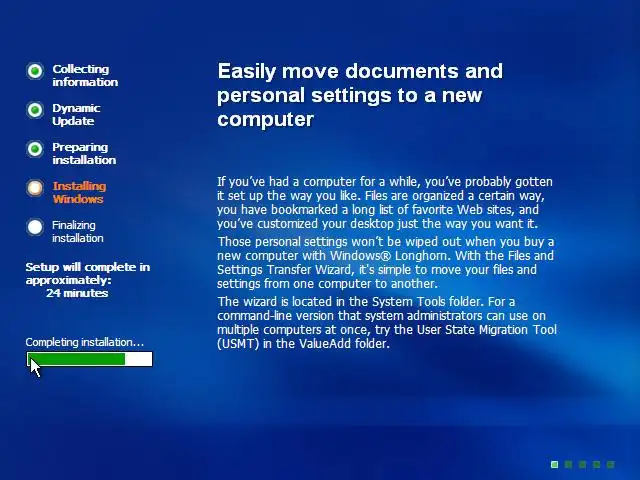Click the green Collecting information step indicator
Viewport: 640px width, 480px height.
pyautogui.click(x=35, y=71)
